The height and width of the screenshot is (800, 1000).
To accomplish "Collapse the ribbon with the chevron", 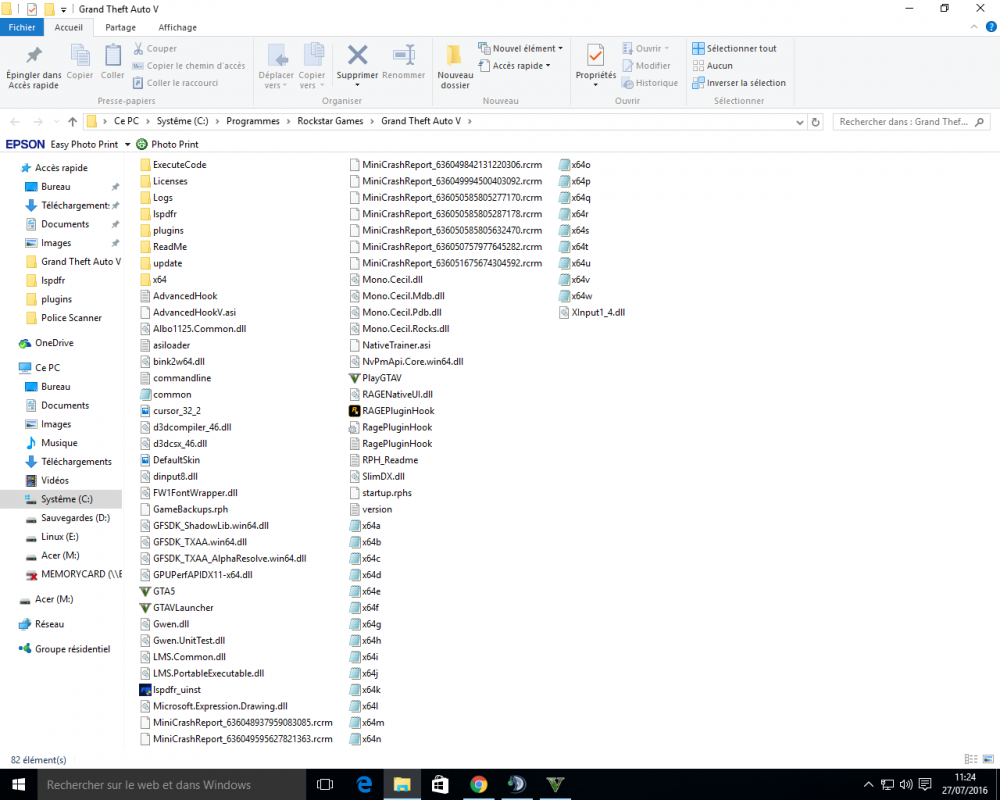I will point(974,27).
